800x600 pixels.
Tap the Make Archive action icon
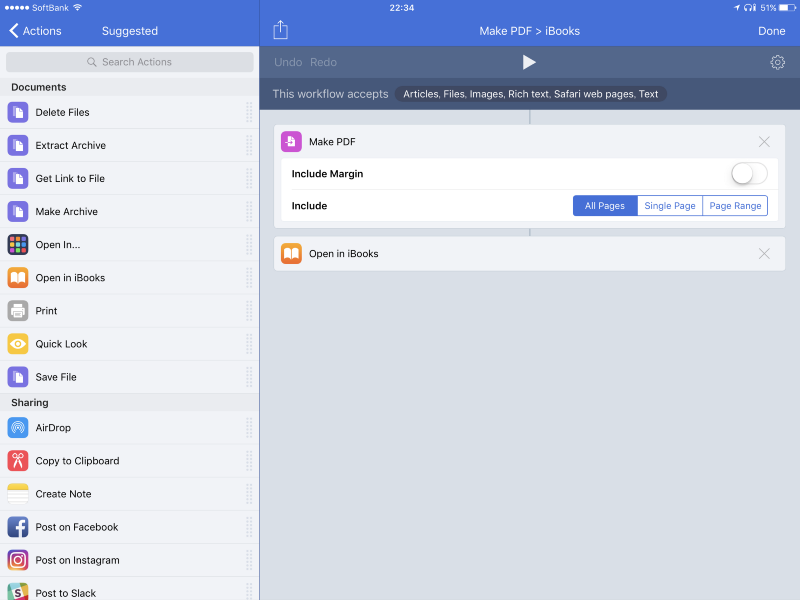[x=18, y=212]
